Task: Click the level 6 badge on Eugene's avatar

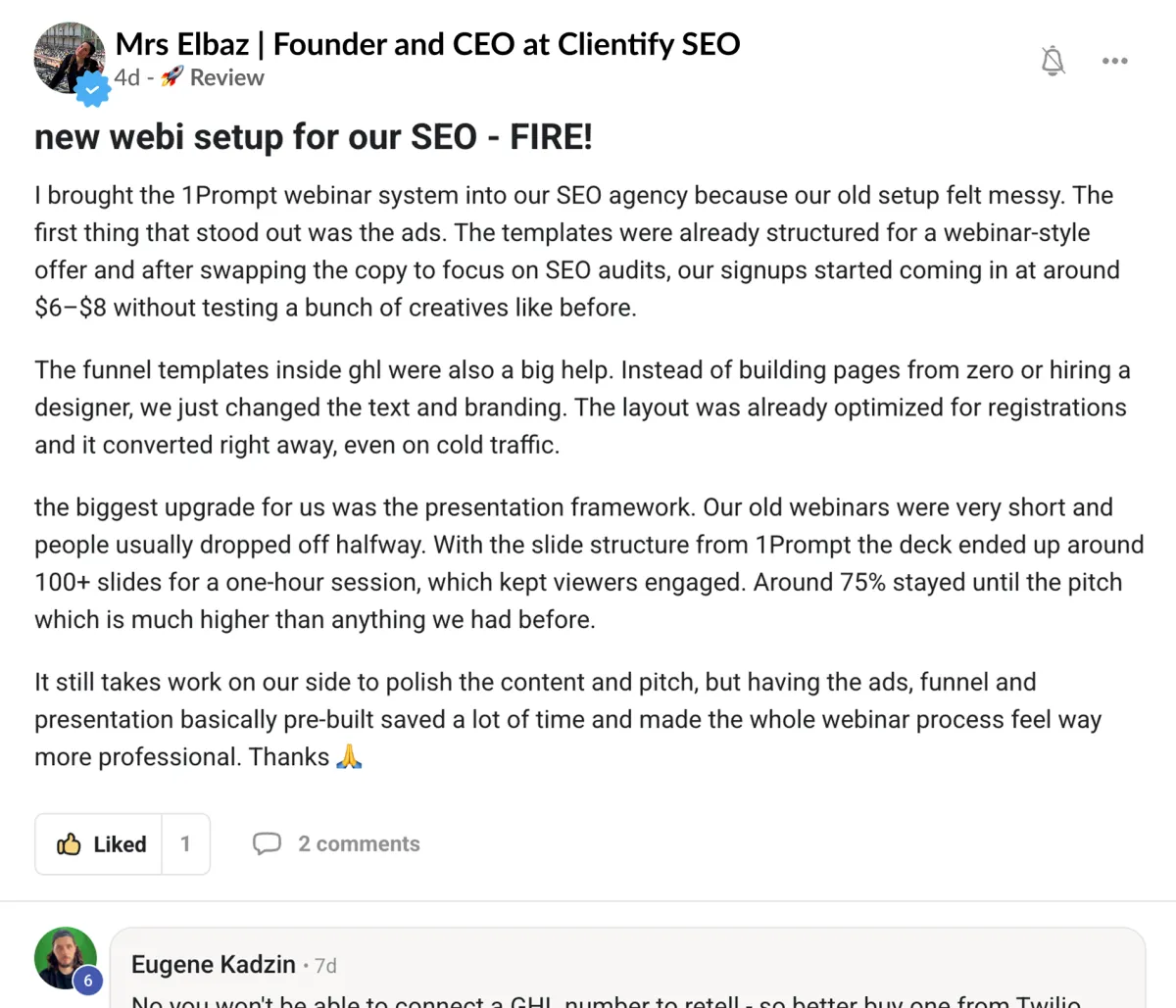Action: (x=88, y=980)
